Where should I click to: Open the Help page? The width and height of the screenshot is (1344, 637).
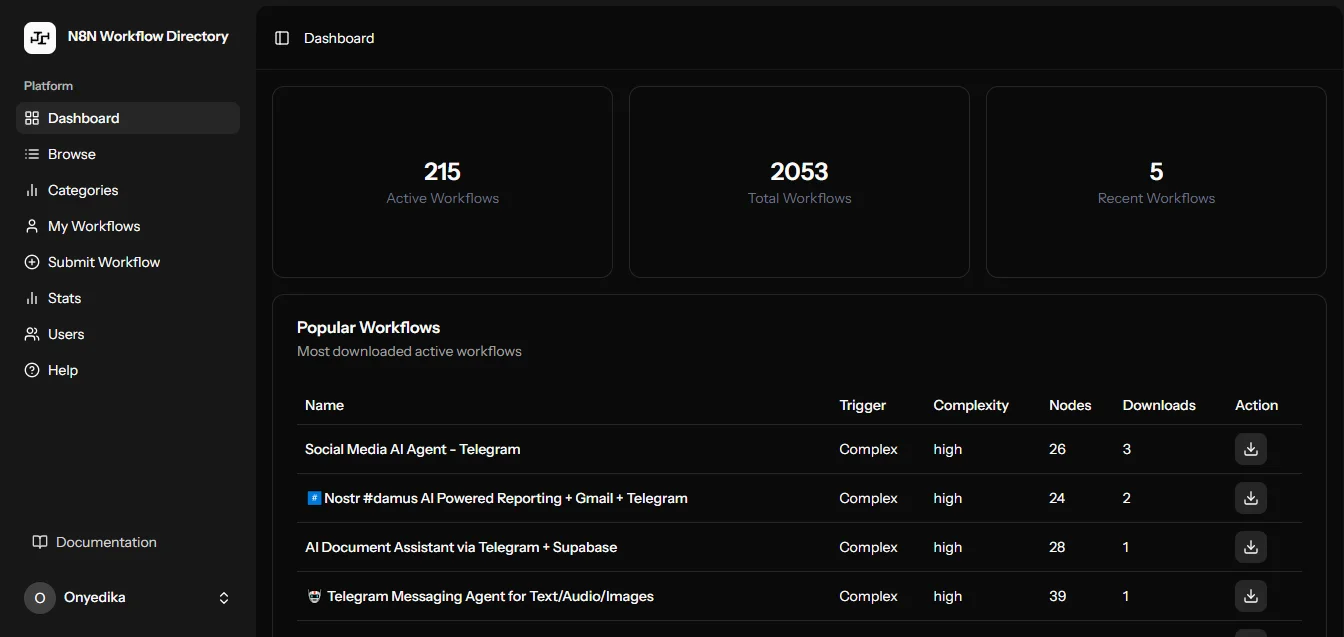(128, 370)
